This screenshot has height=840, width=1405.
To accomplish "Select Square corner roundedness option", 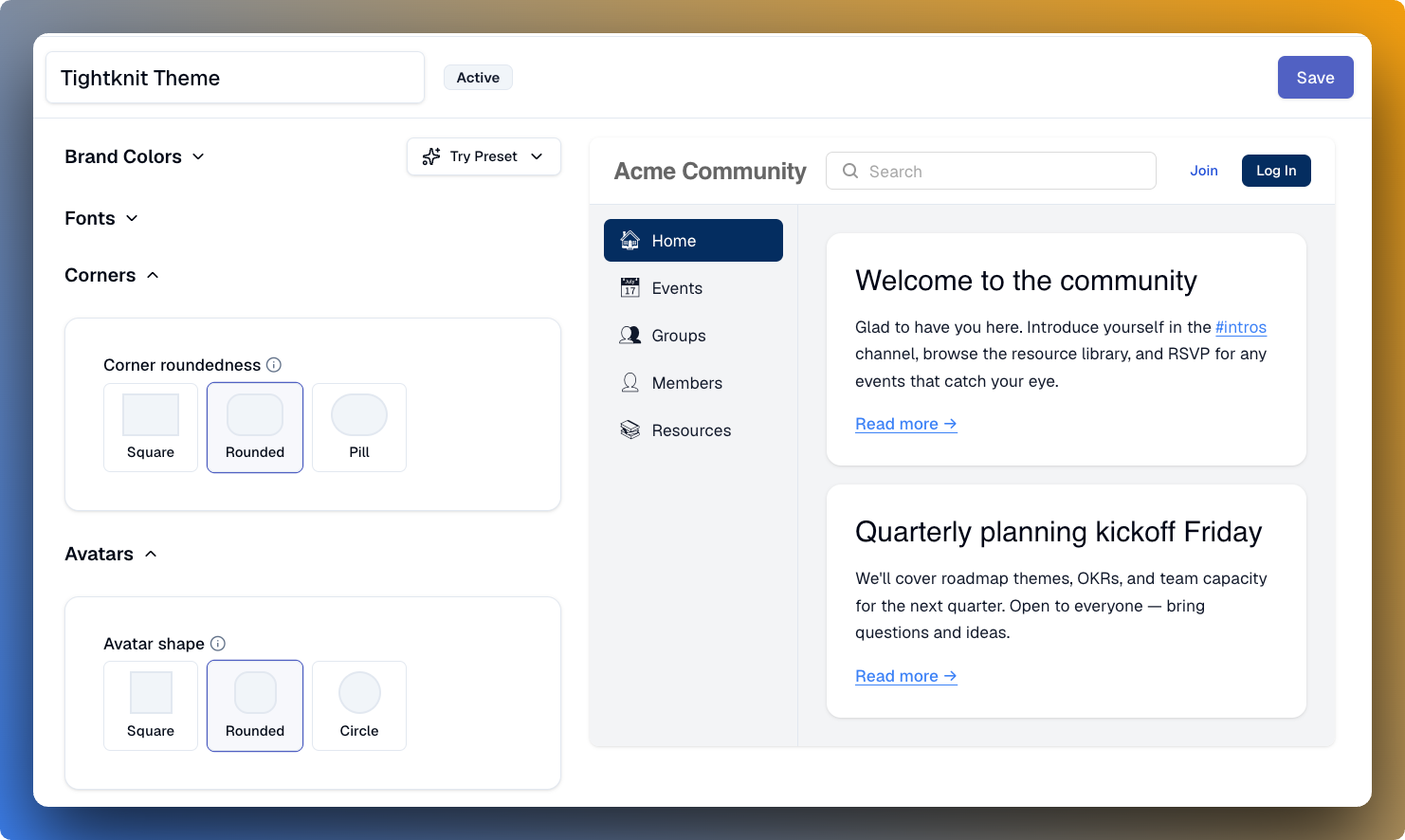I will tap(151, 428).
